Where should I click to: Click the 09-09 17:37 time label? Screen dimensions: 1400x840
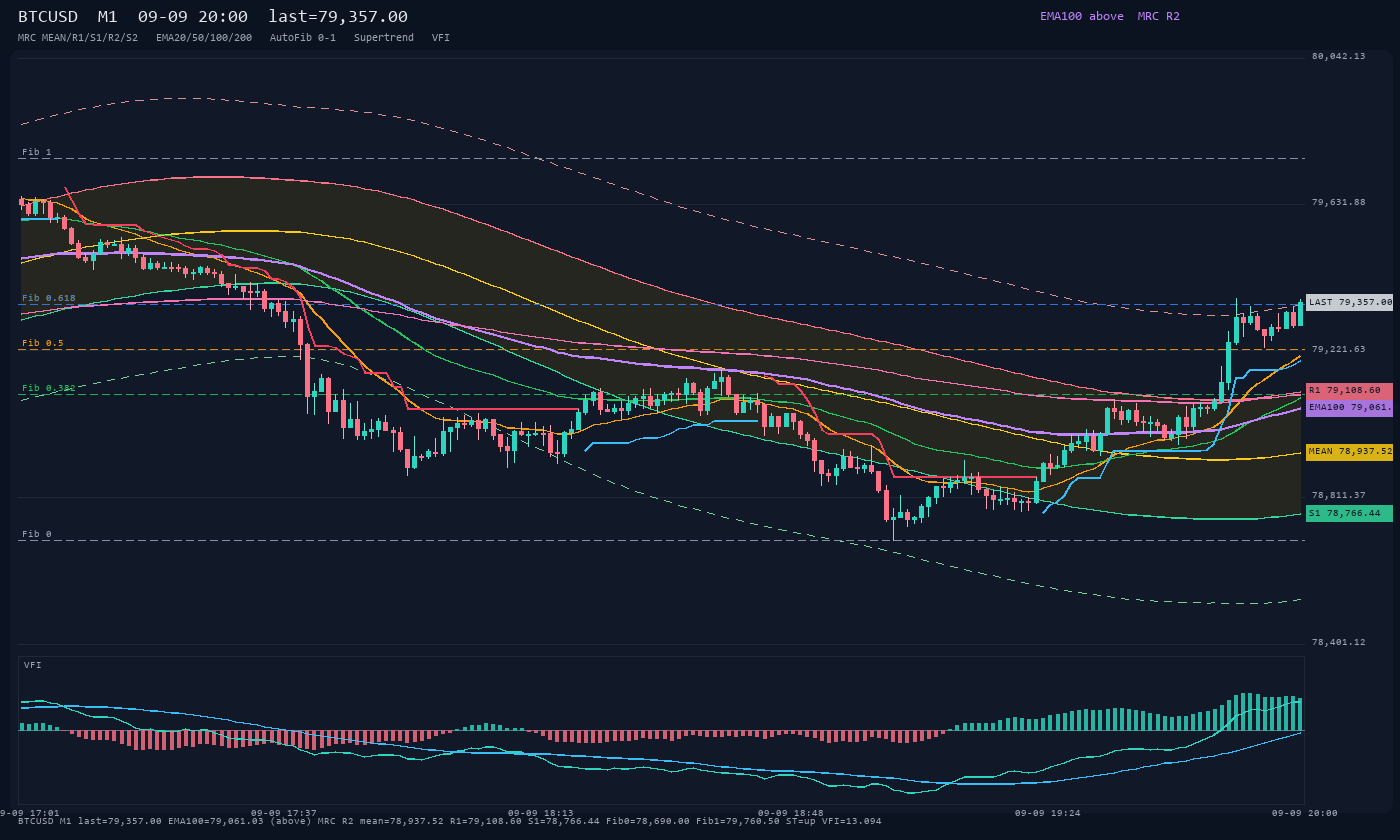coord(284,813)
